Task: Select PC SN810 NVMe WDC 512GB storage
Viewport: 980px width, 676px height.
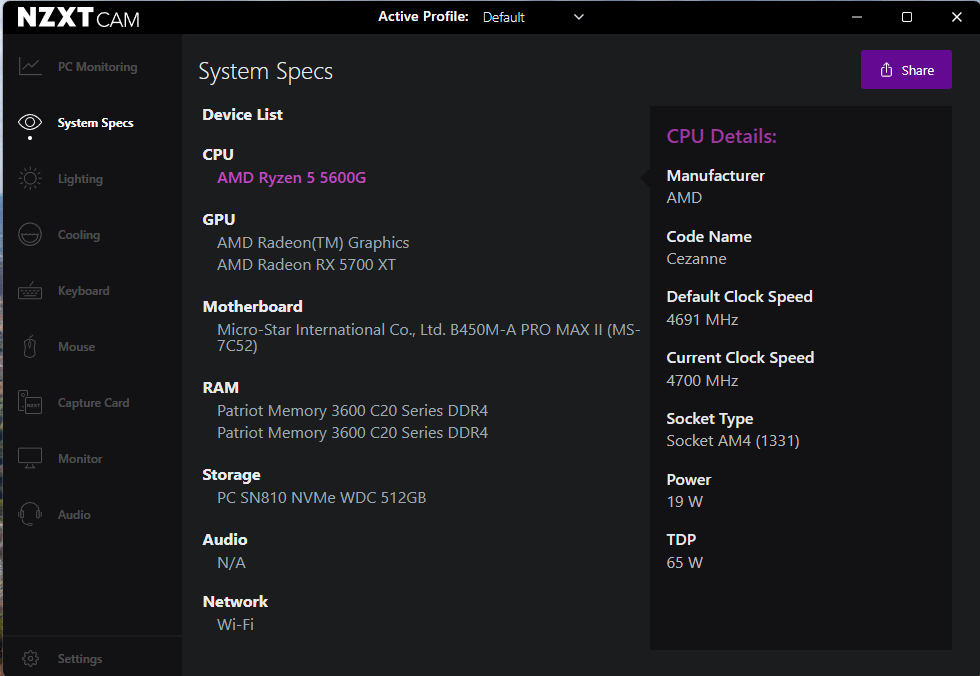Action: coord(321,498)
